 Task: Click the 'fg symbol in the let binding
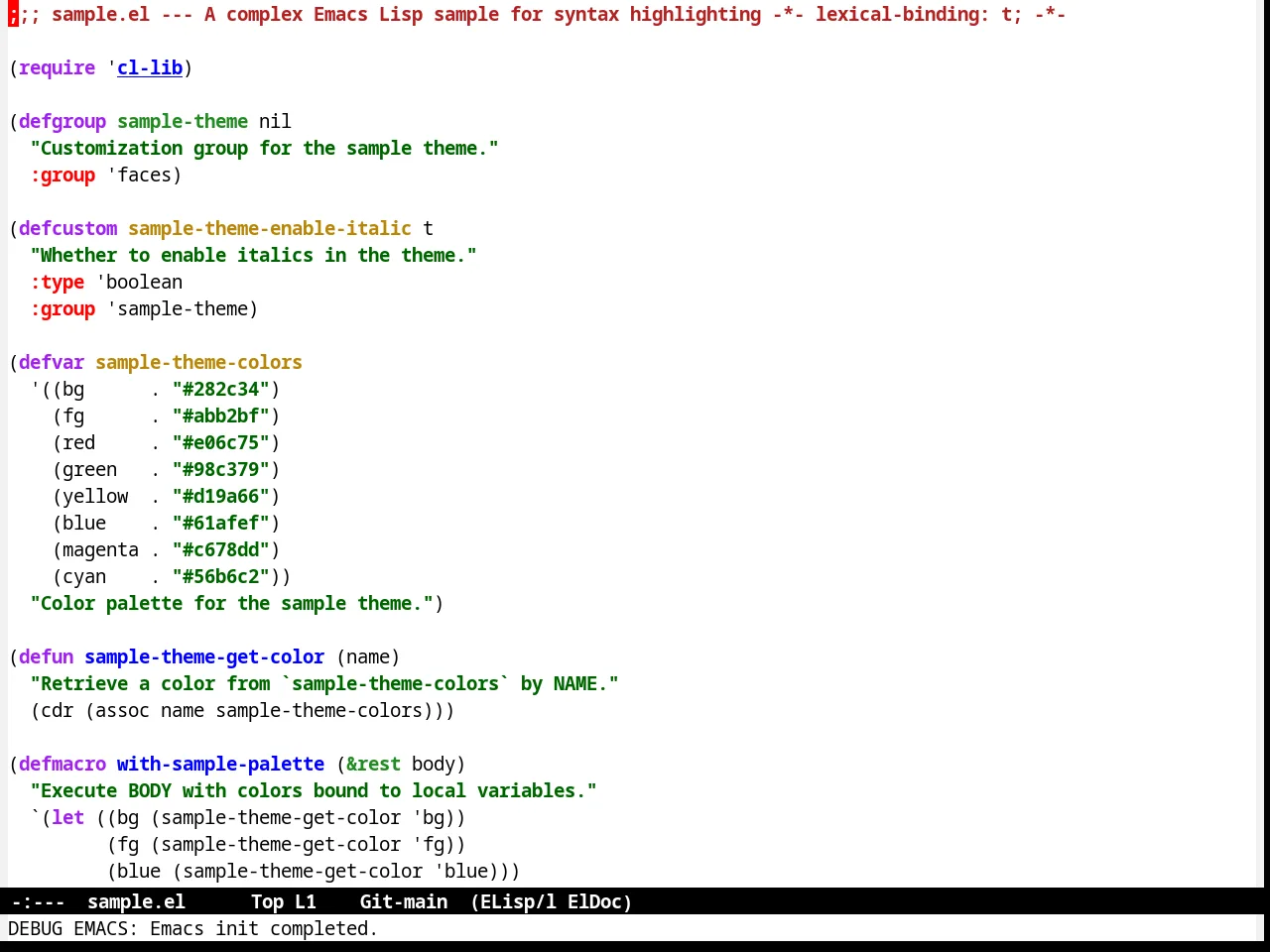[x=428, y=844]
